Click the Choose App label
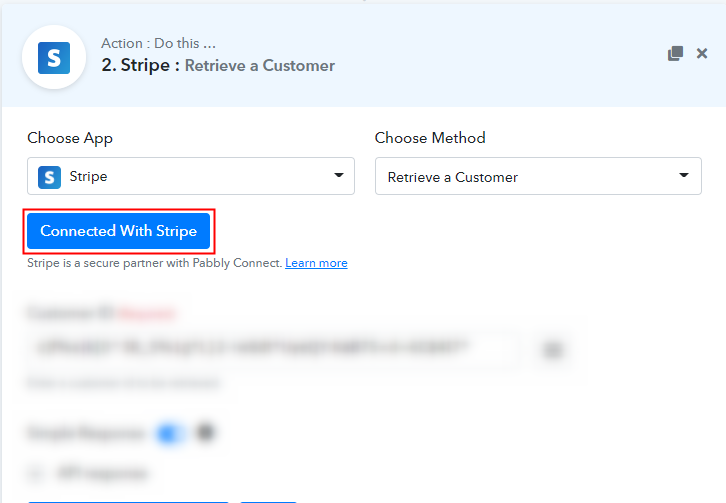The image size is (726, 503). pos(70,138)
